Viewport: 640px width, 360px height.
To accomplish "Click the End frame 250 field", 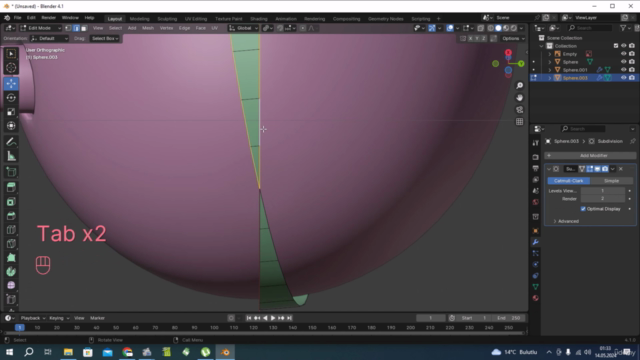I will coord(507,318).
